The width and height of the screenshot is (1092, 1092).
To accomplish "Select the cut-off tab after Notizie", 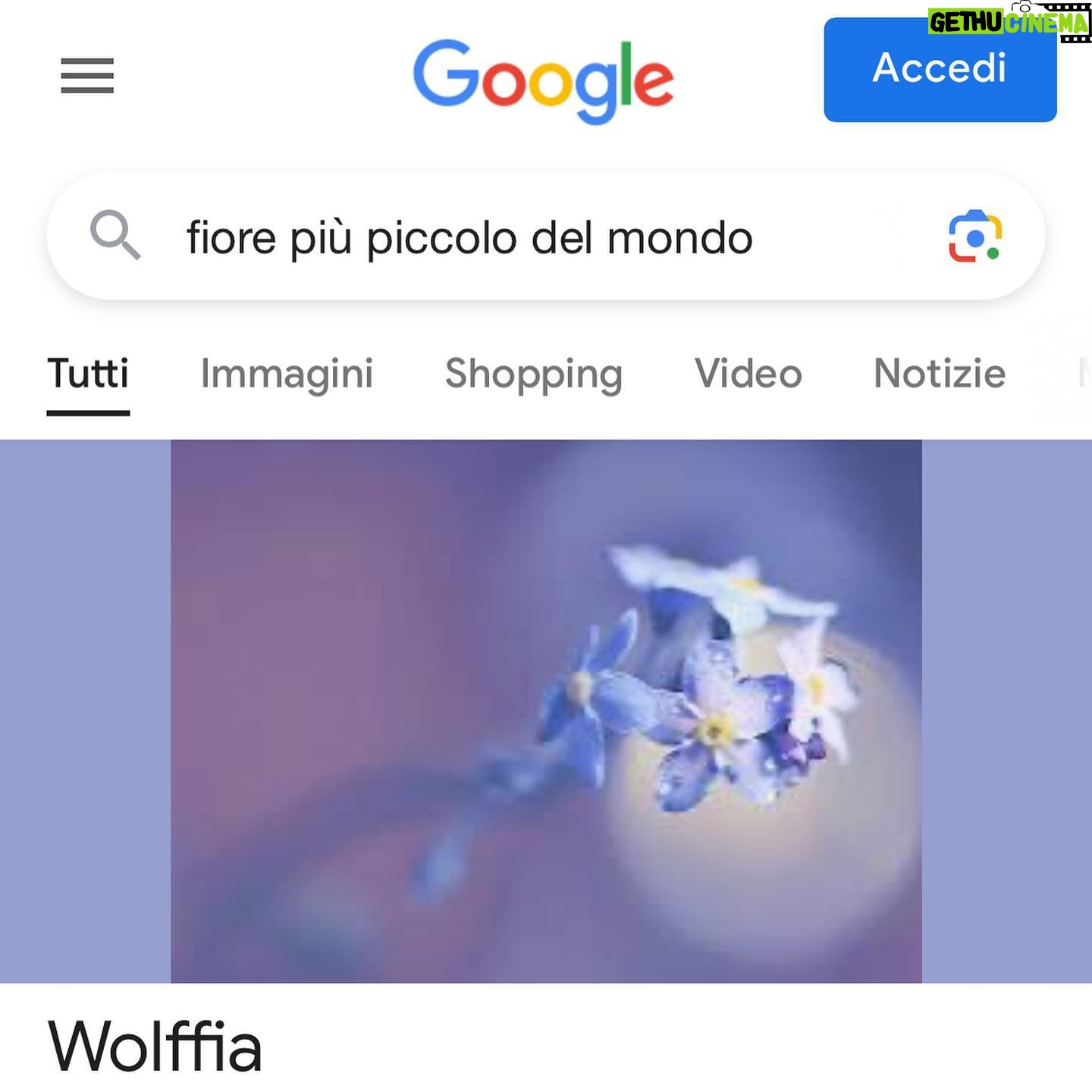I will click(1084, 373).
